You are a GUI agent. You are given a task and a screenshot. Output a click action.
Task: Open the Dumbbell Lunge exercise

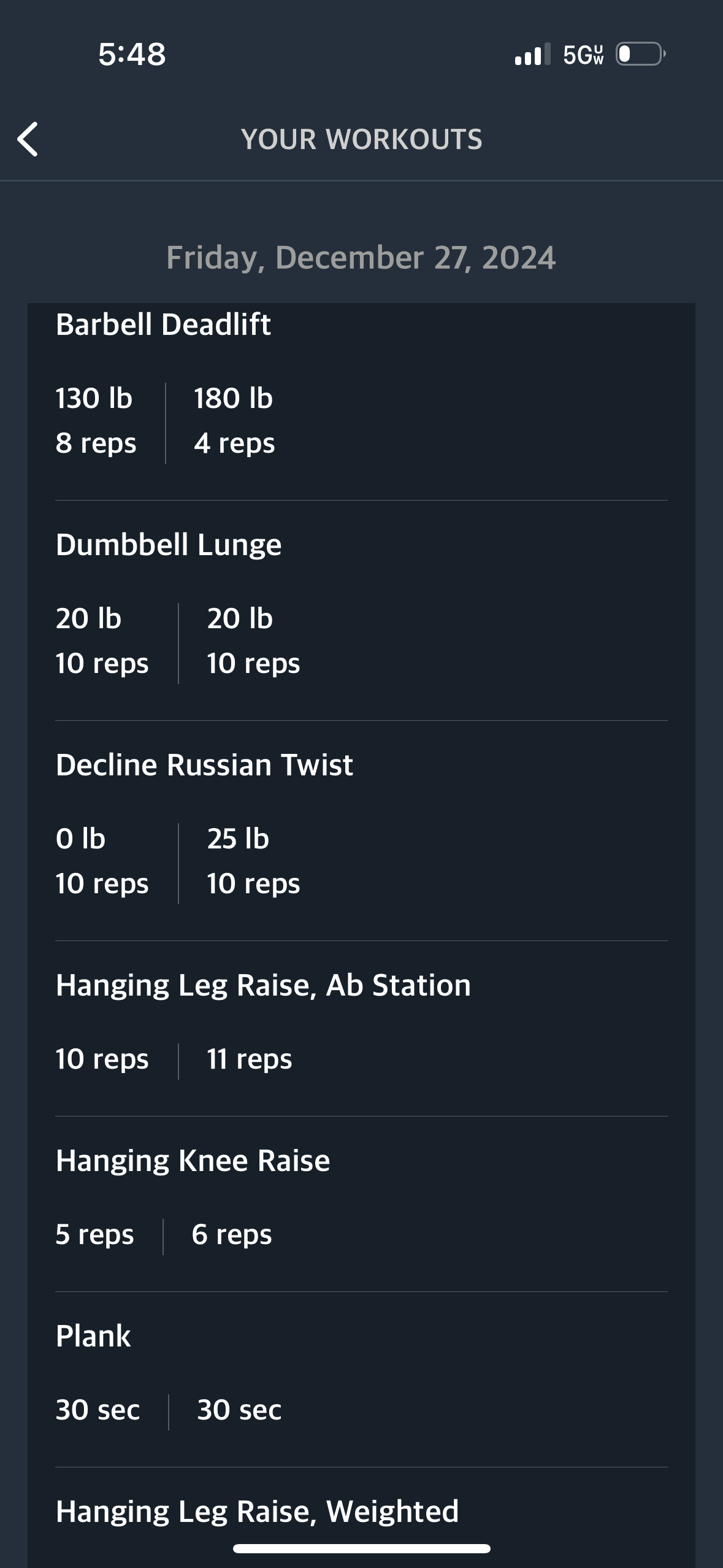pyautogui.click(x=169, y=545)
